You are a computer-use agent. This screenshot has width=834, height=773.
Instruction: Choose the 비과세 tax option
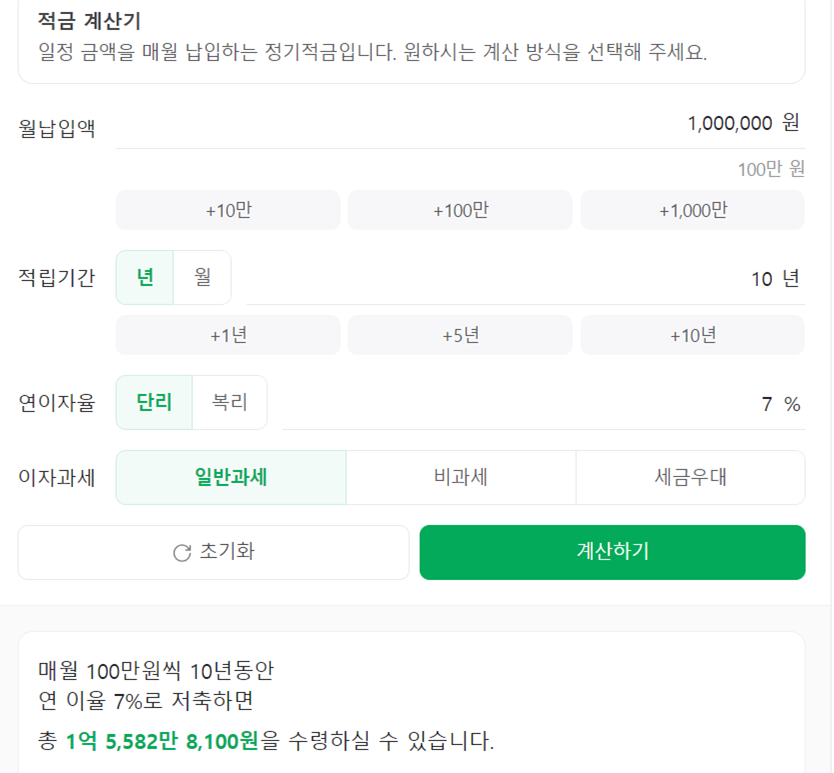click(x=461, y=477)
